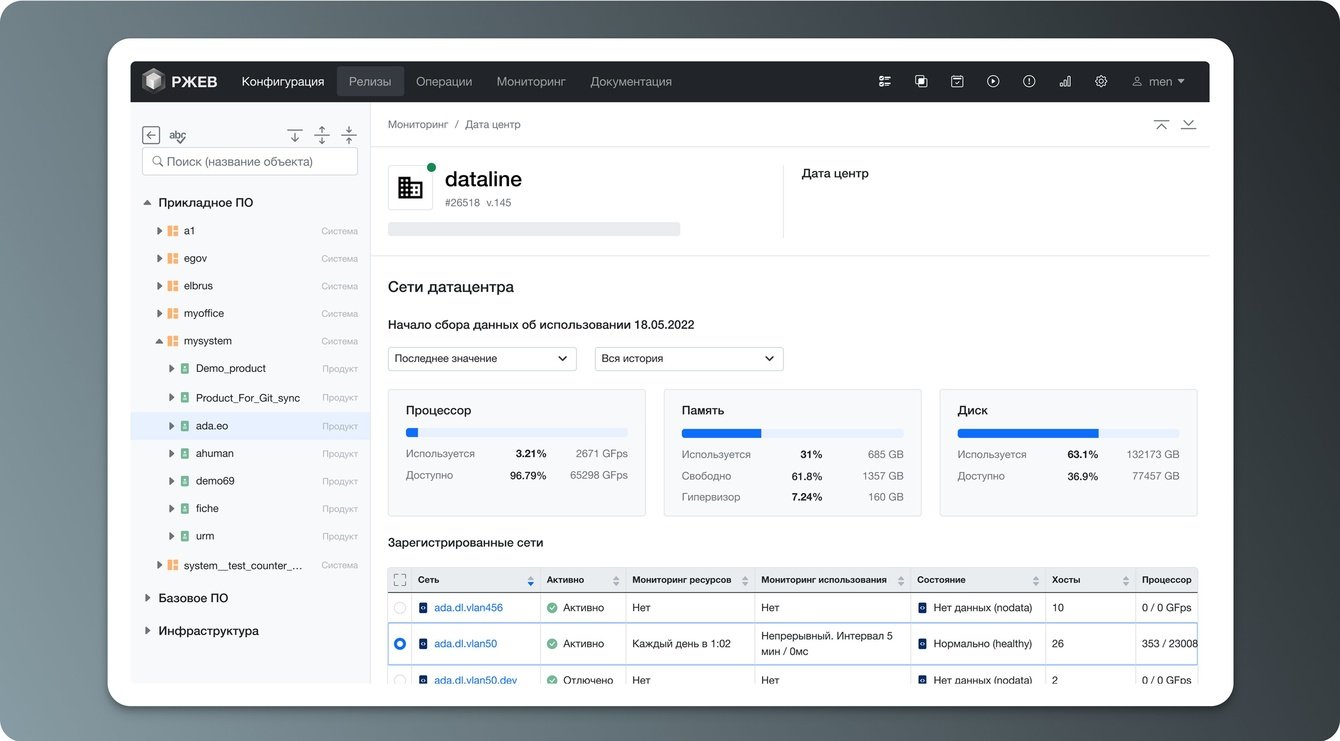Click the bar chart statistics icon

pyautogui.click(x=1065, y=82)
